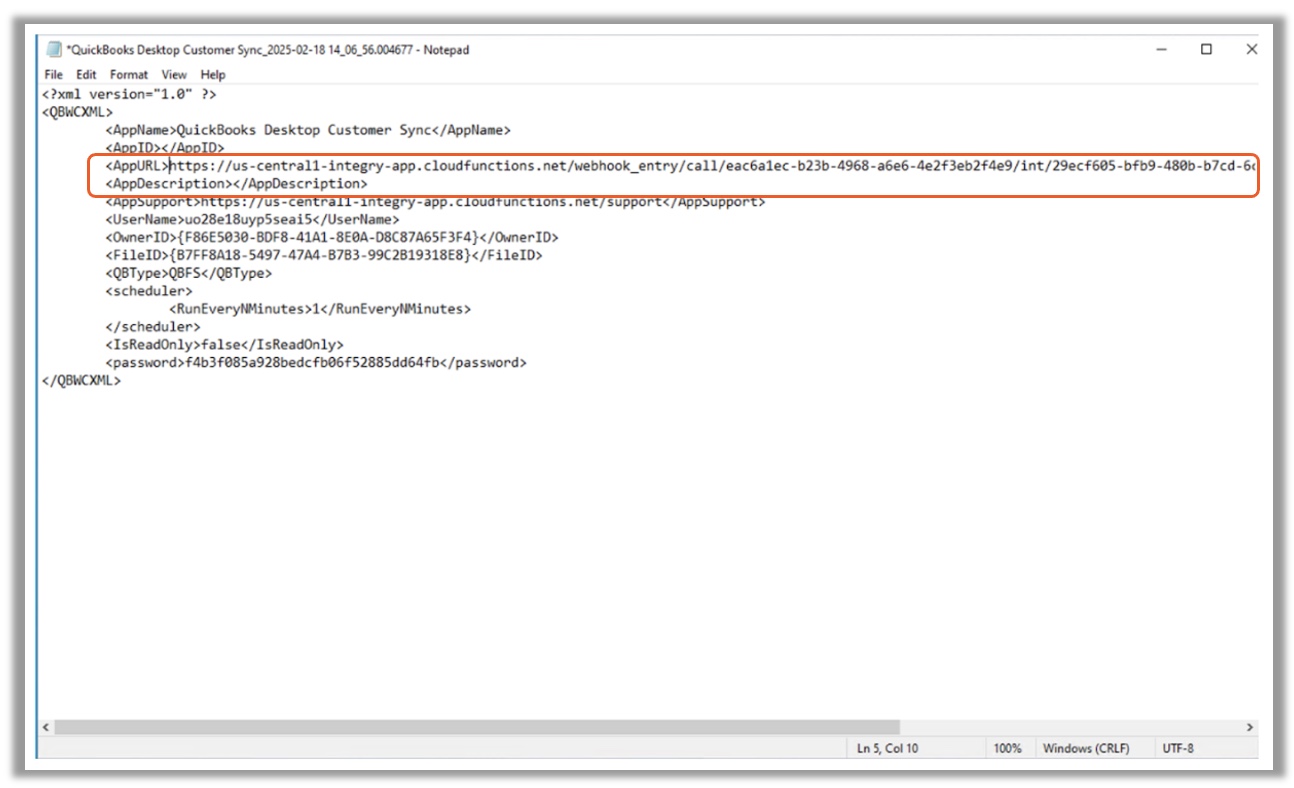Viewport: 1294px width, 788px height.
Task: Maximize the Notepad window
Action: tap(1206, 49)
